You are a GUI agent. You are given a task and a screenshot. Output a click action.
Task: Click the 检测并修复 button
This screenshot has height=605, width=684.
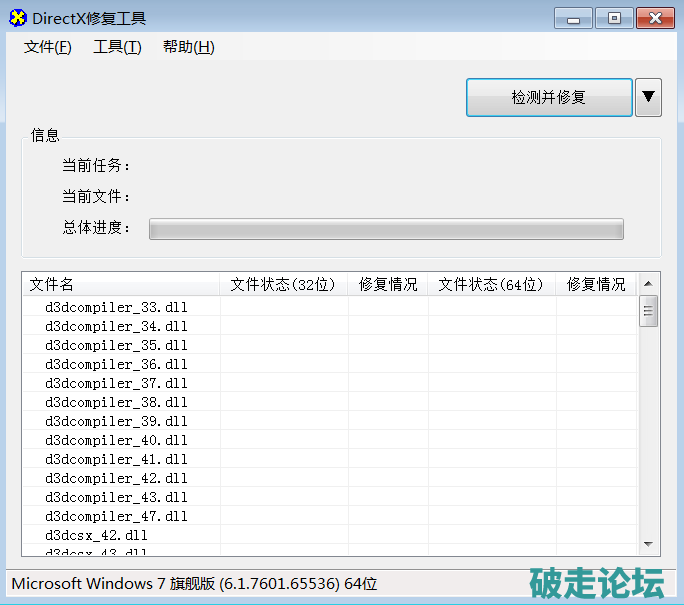pyautogui.click(x=549, y=97)
